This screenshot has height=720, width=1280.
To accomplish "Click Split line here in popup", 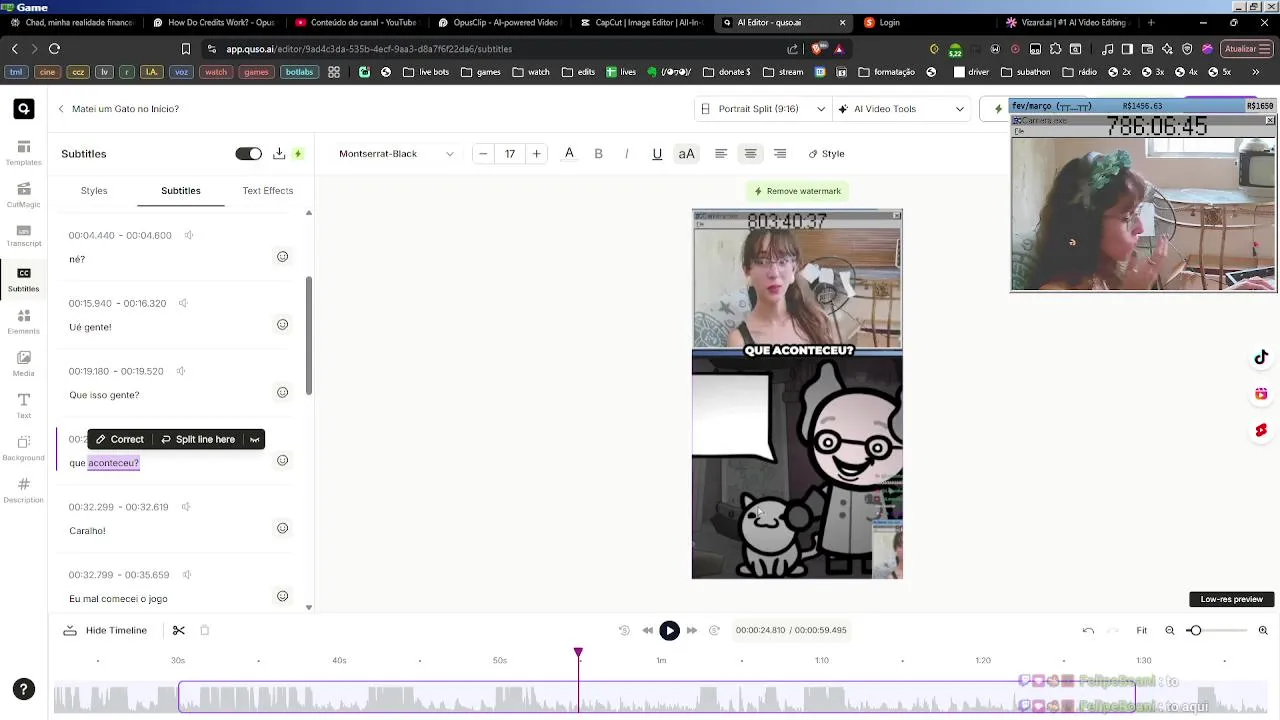I will 198,439.
